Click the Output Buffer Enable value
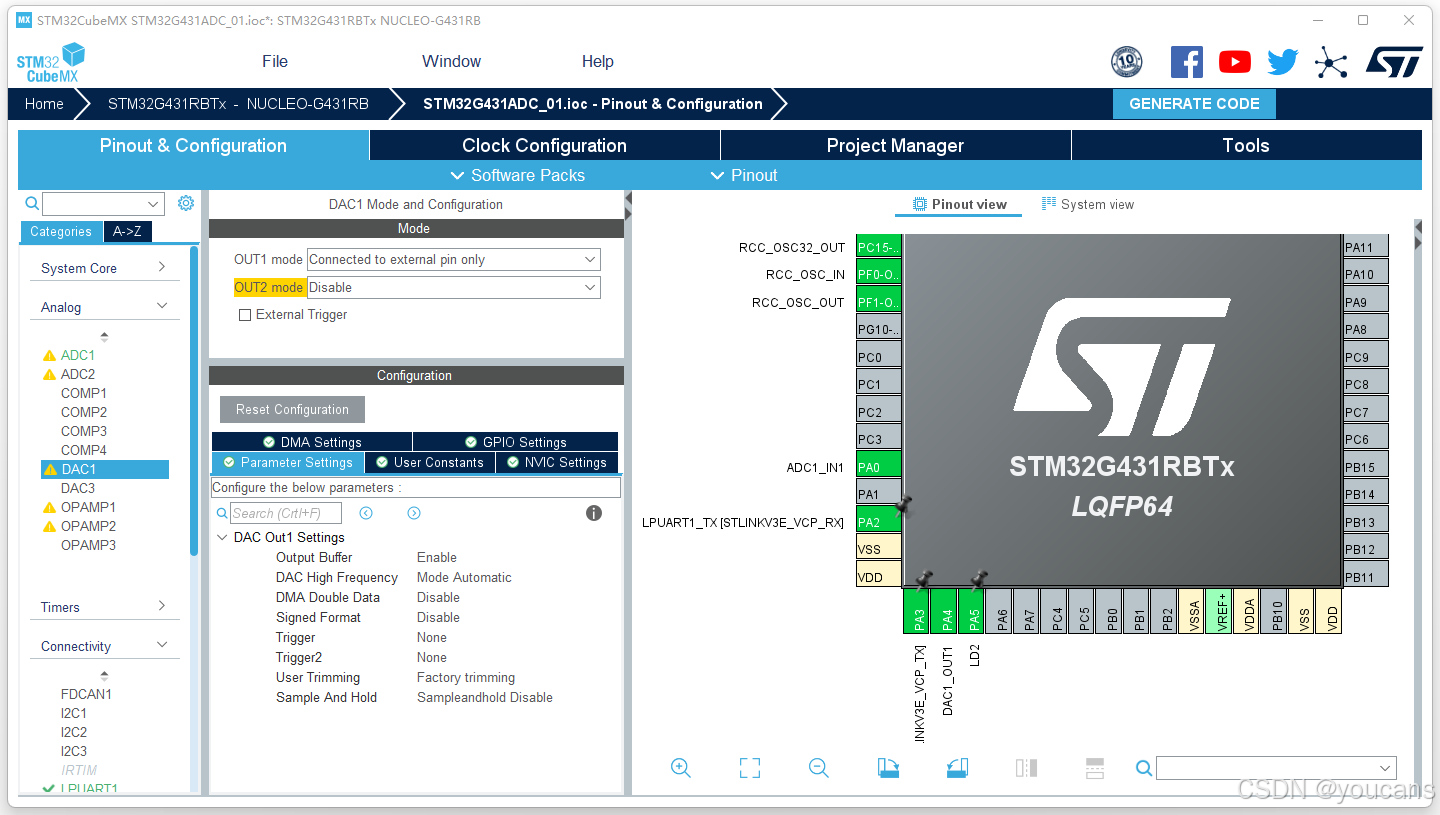1440x815 pixels. pos(437,558)
